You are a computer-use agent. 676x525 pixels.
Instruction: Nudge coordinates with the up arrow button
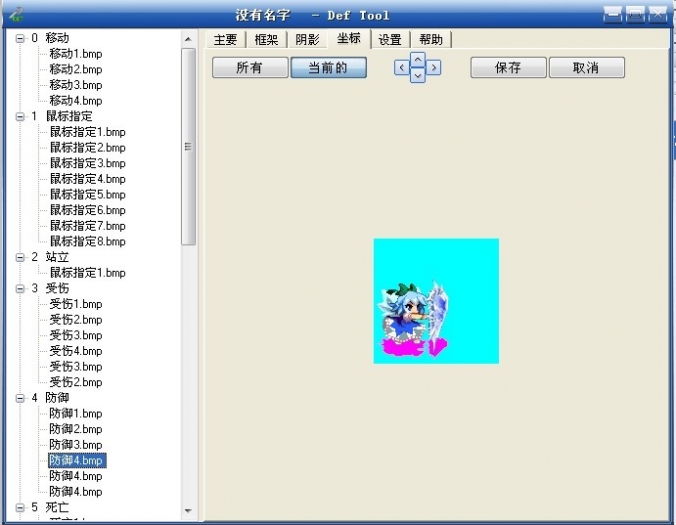click(417, 59)
